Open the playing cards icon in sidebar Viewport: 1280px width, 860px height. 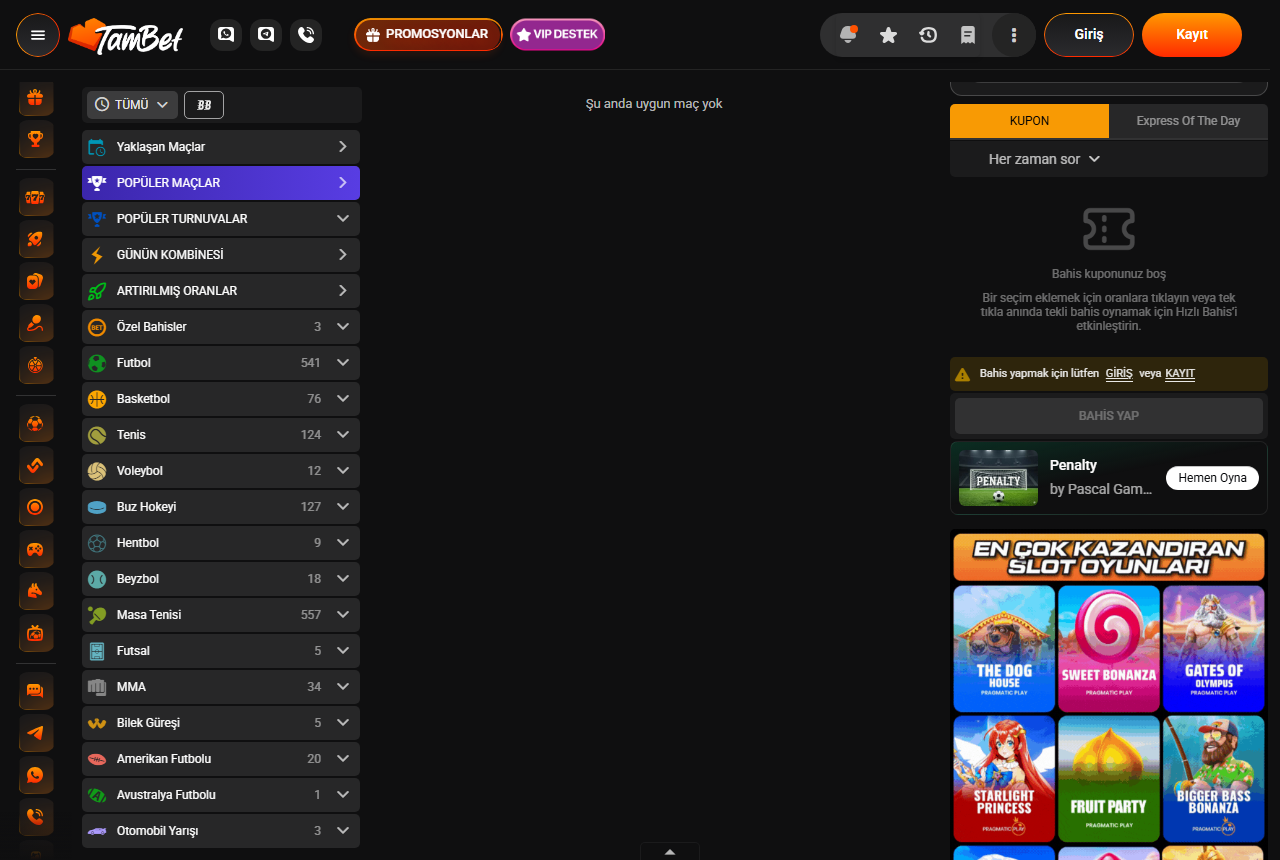pyautogui.click(x=36, y=282)
